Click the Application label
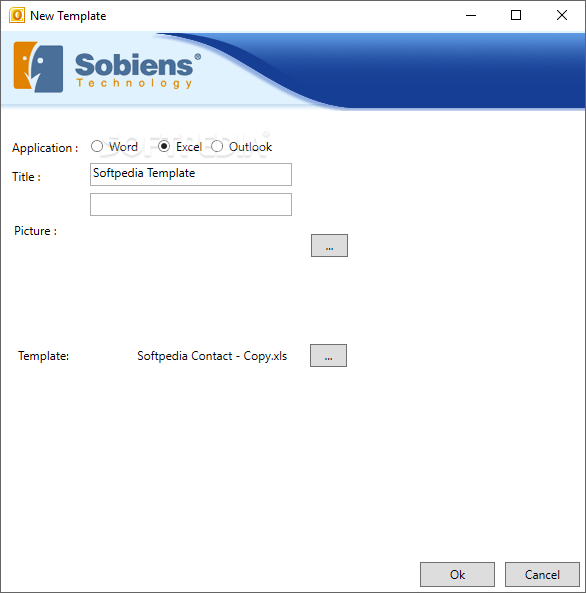 [45, 148]
